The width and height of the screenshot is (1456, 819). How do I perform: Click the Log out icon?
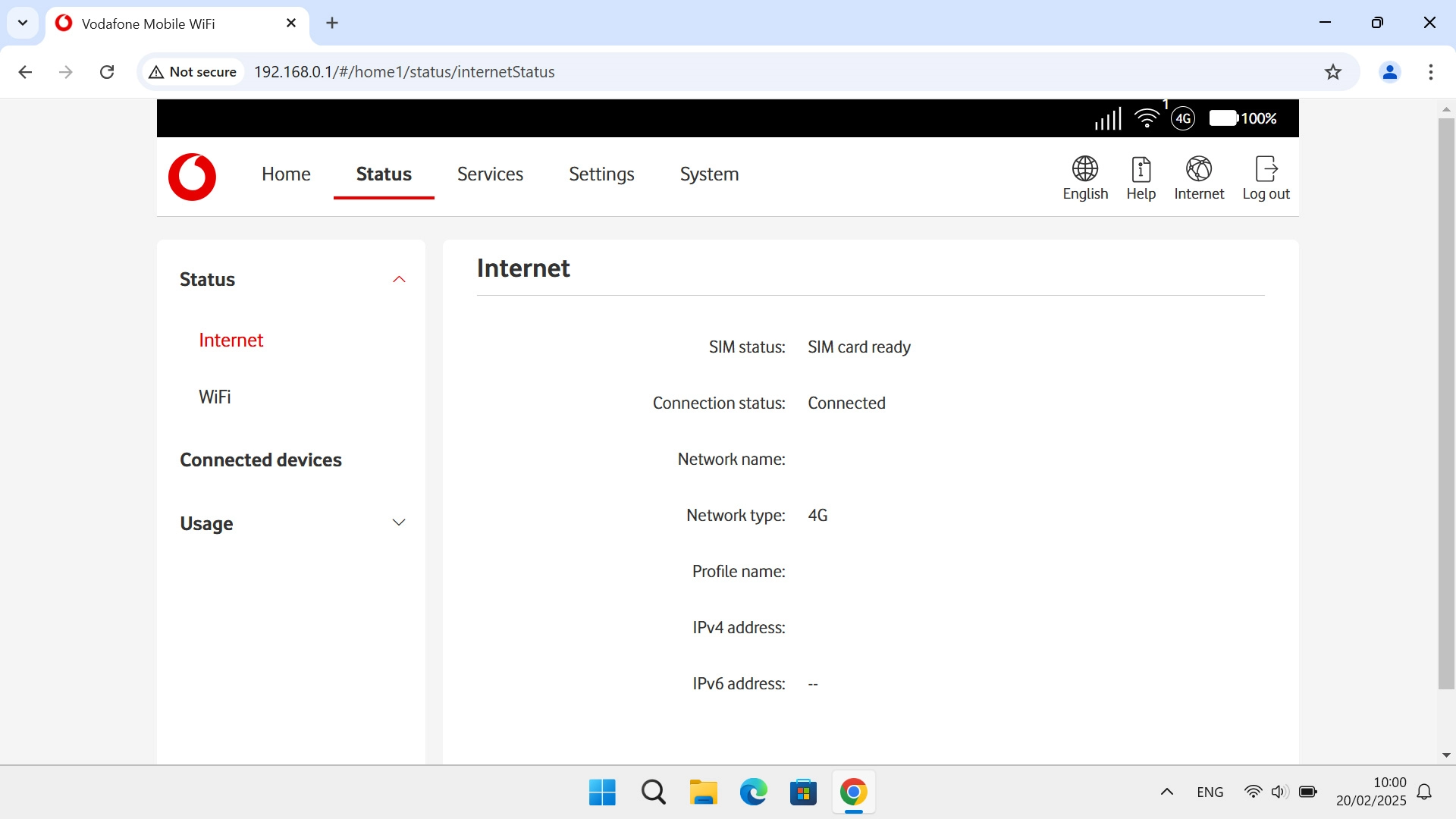click(1266, 169)
